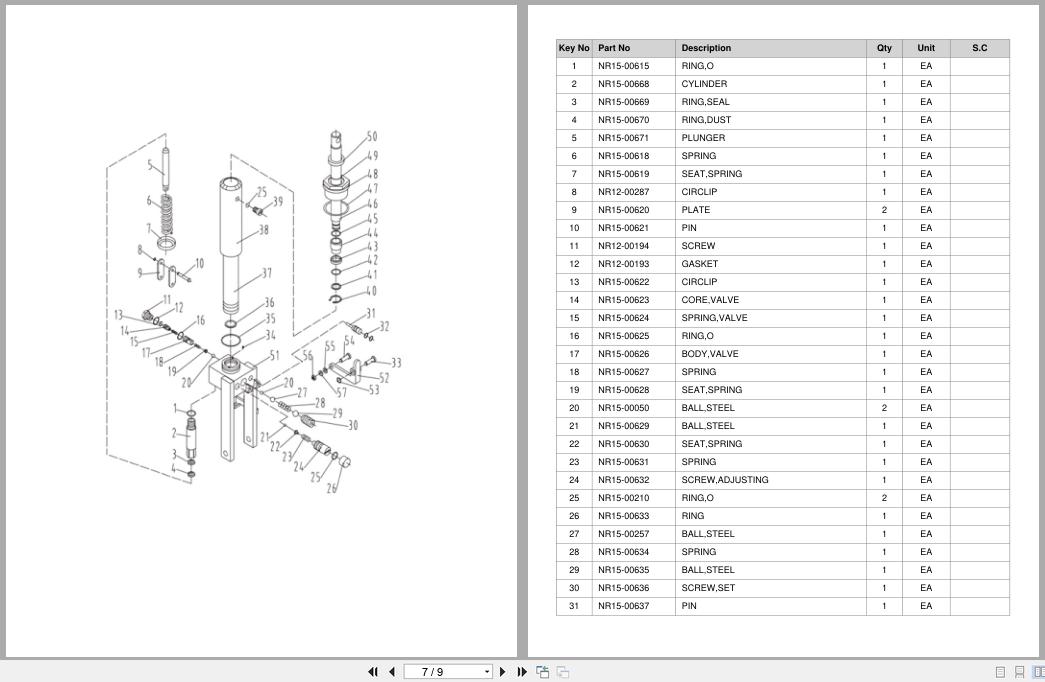
Task: Click the Unit column header
Action: pyautogui.click(x=926, y=48)
